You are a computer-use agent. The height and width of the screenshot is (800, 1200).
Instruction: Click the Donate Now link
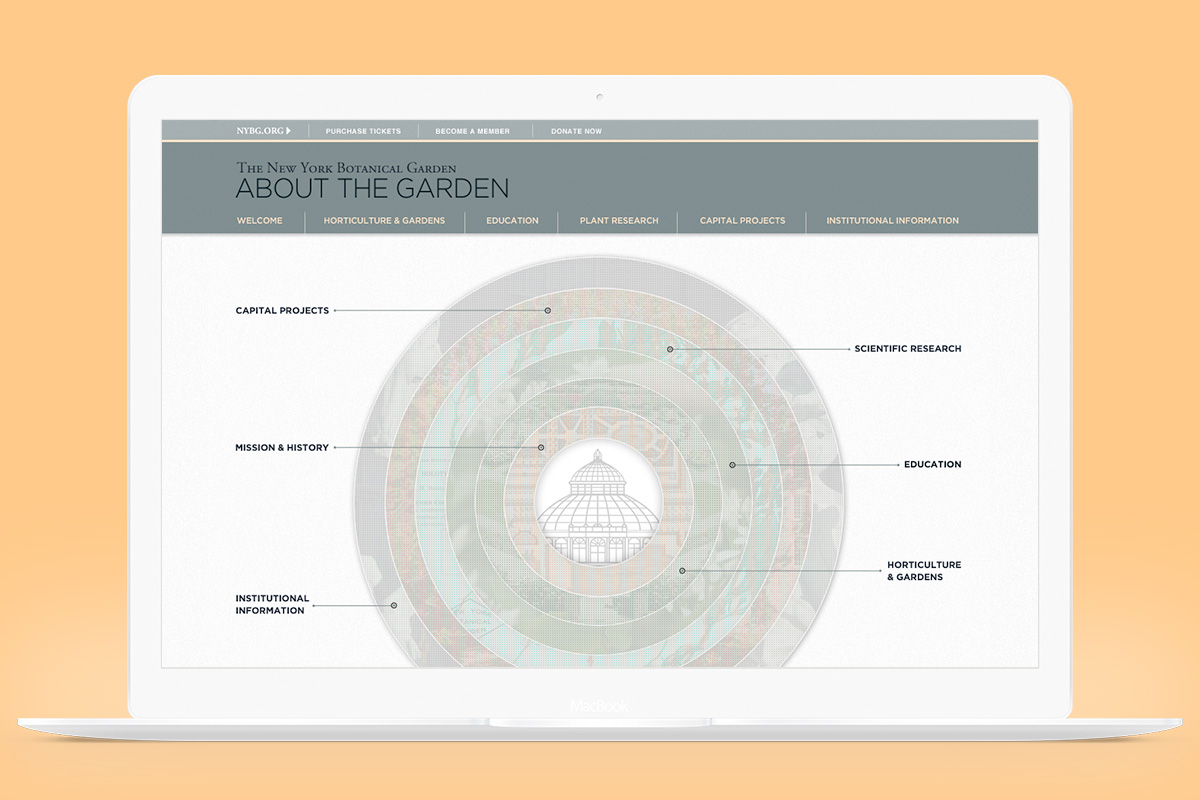pyautogui.click(x=576, y=131)
